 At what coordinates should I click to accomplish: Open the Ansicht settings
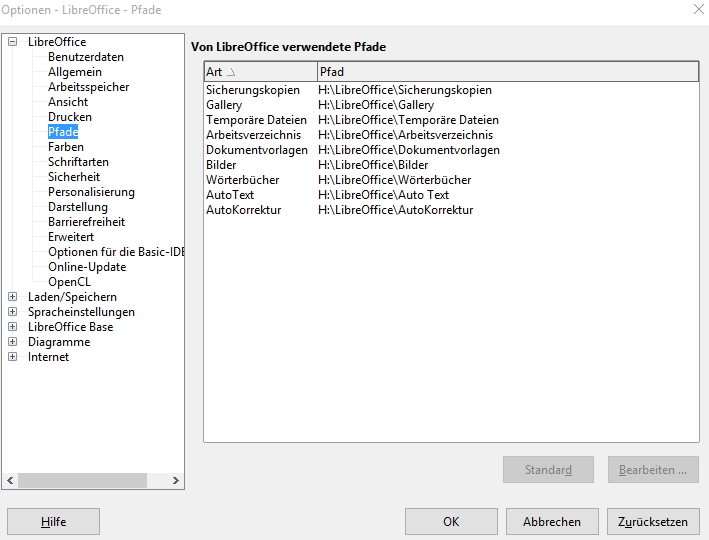click(x=68, y=102)
